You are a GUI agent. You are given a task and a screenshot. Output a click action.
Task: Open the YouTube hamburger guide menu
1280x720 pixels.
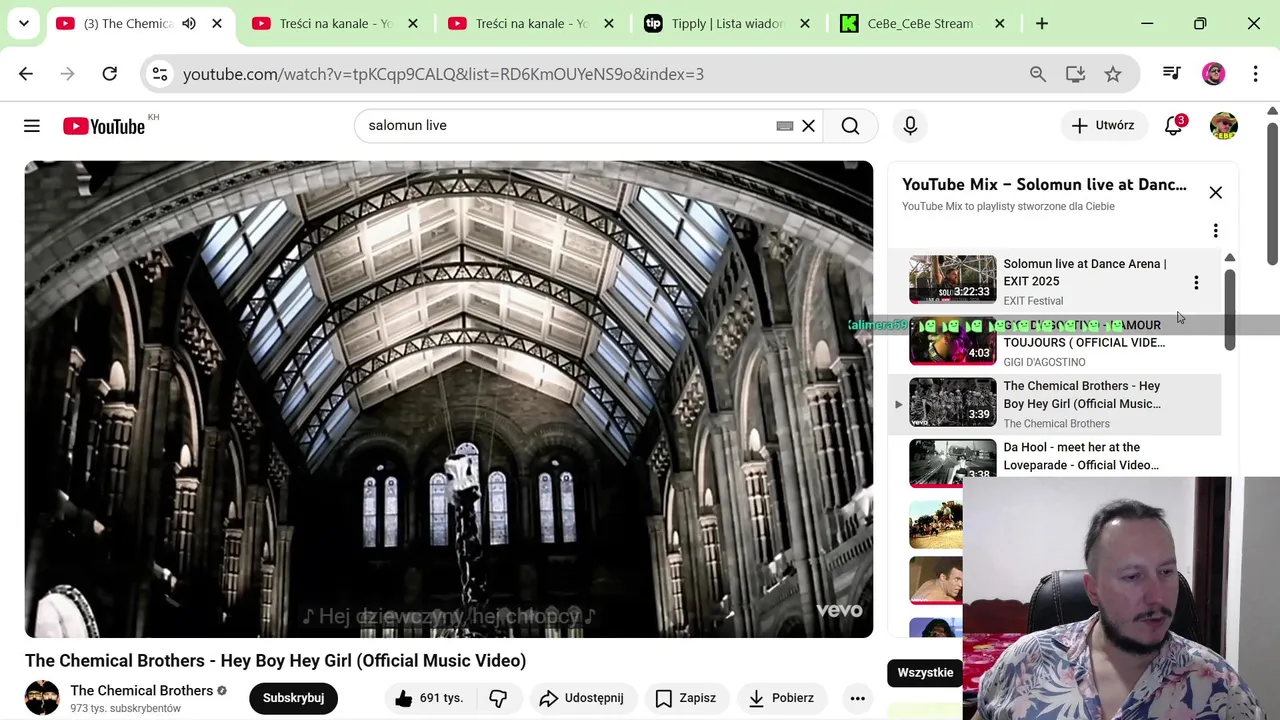pyautogui.click(x=32, y=125)
